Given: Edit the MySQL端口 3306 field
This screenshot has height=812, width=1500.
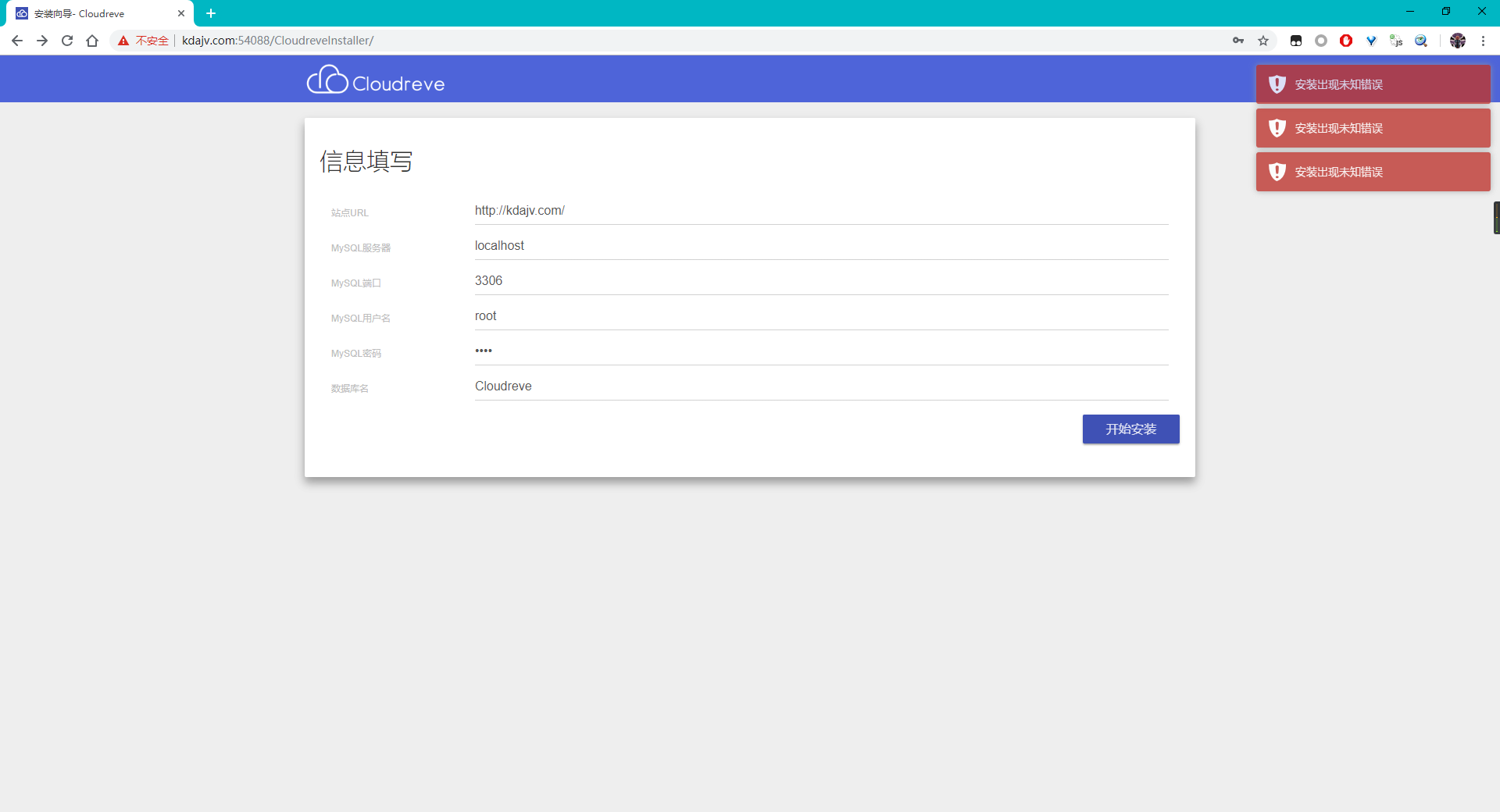Looking at the screenshot, I should (x=821, y=281).
